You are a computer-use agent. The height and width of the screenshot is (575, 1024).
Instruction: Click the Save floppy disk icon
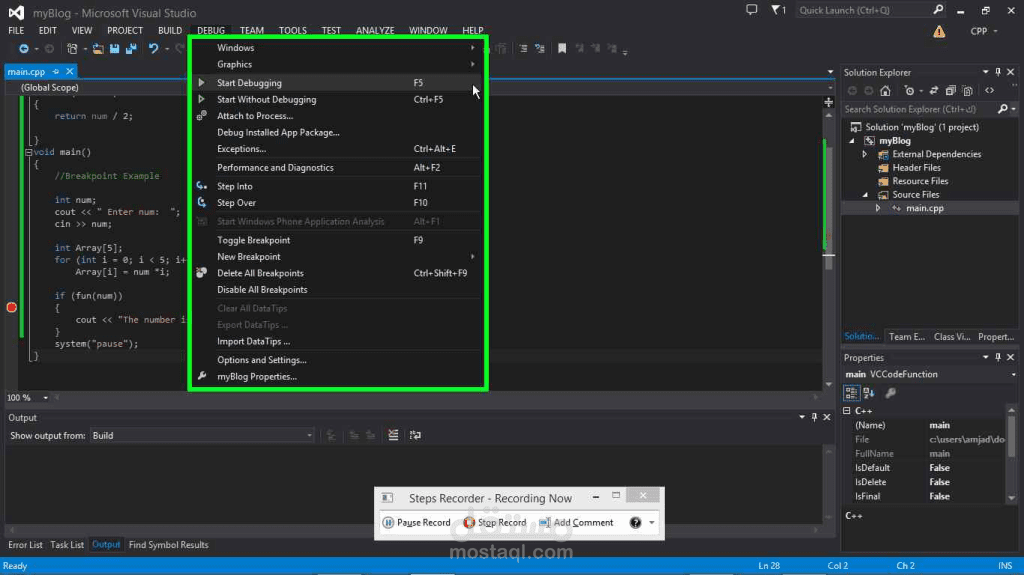[x=114, y=48]
